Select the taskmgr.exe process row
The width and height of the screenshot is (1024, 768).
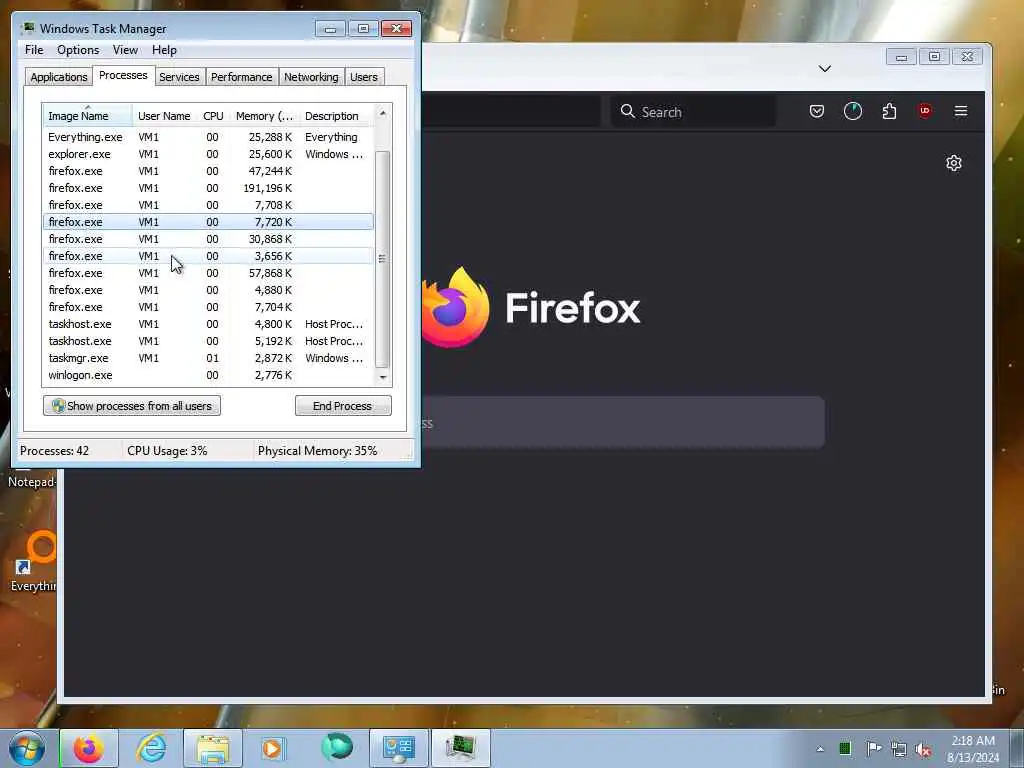point(208,358)
